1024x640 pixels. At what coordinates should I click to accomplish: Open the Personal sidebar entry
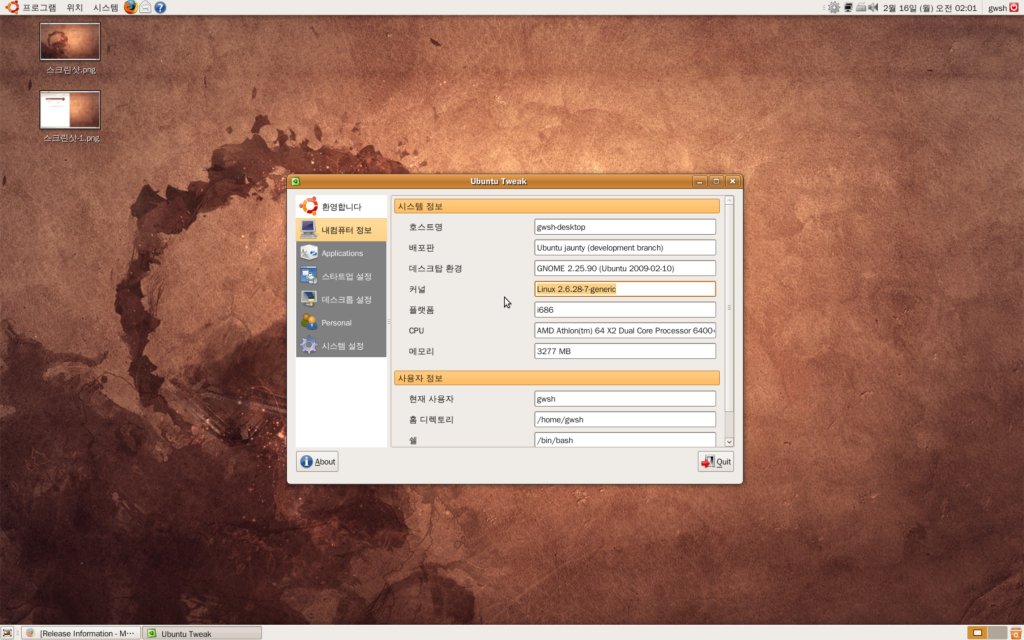[341, 322]
